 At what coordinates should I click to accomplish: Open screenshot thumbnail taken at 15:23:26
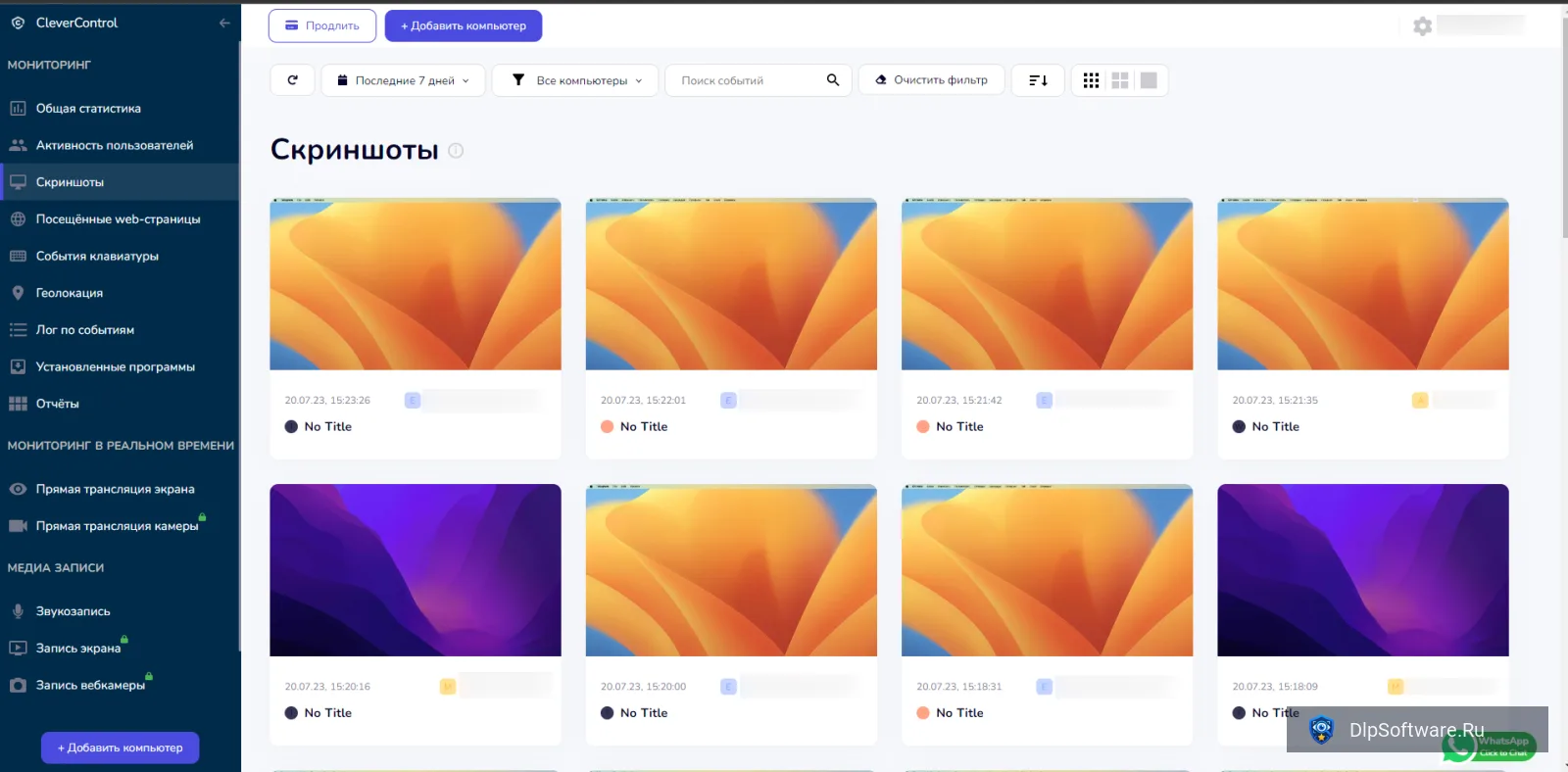point(416,284)
